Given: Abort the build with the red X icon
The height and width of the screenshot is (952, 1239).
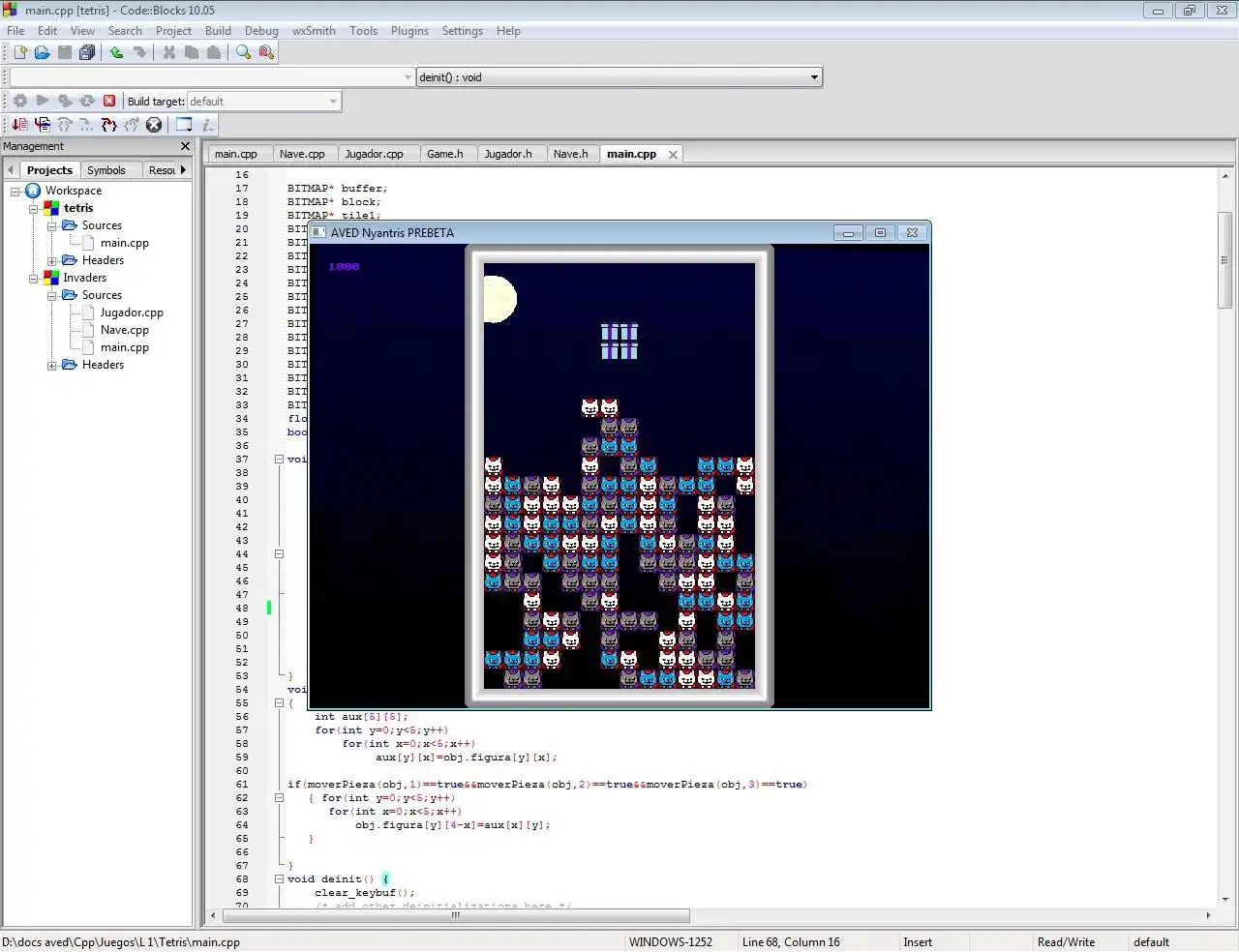Looking at the screenshot, I should [109, 101].
